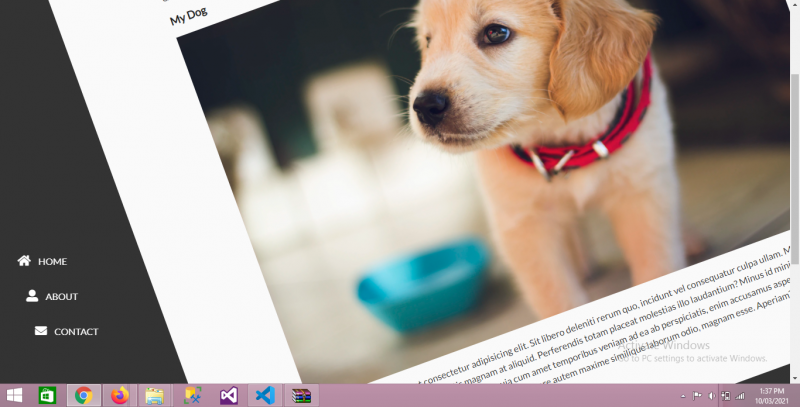Open the yellow tools taskbar icon next to File Explorer
The height and width of the screenshot is (407, 800).
point(192,395)
